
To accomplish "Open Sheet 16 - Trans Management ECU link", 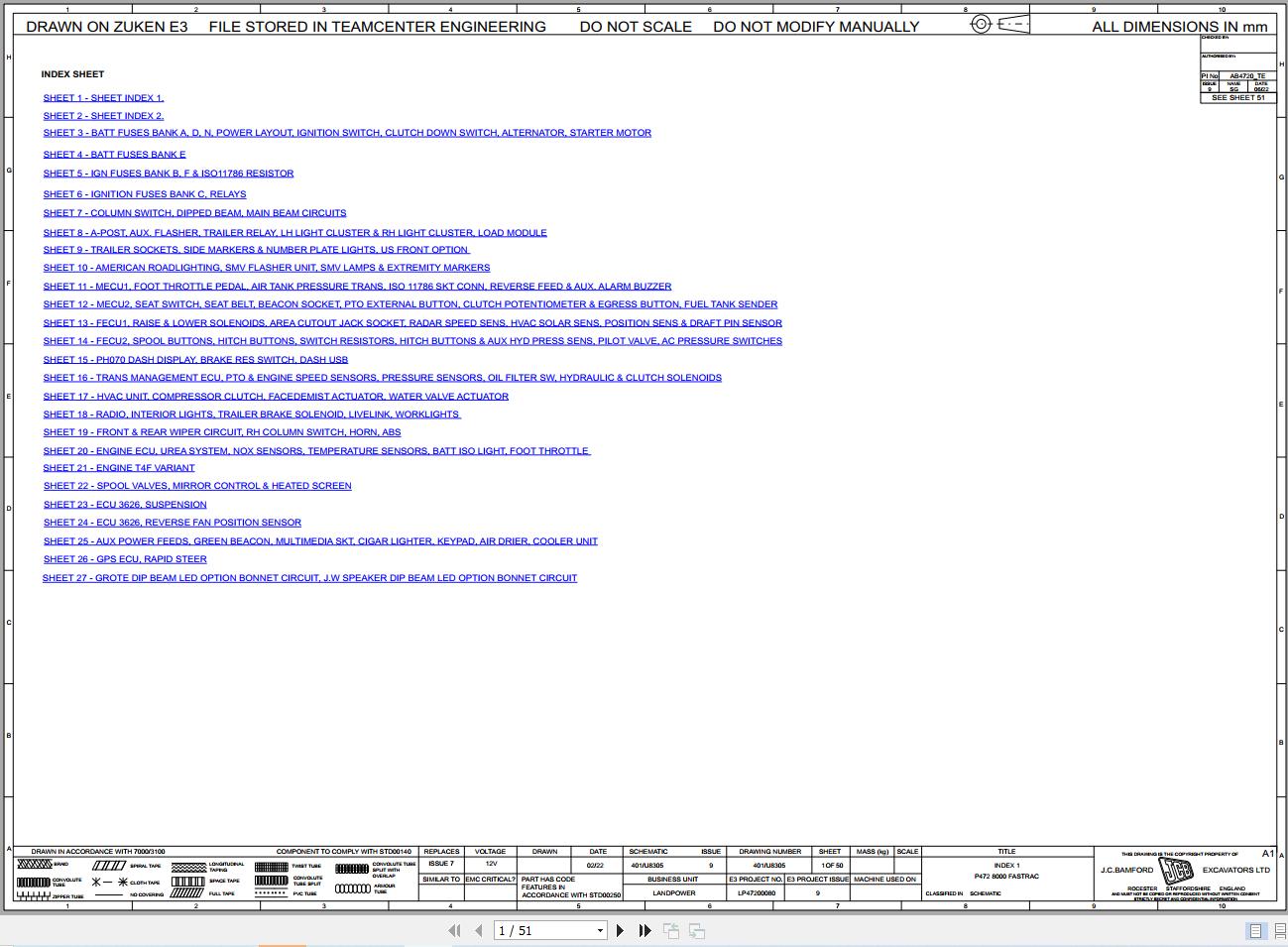I will (x=383, y=378).
